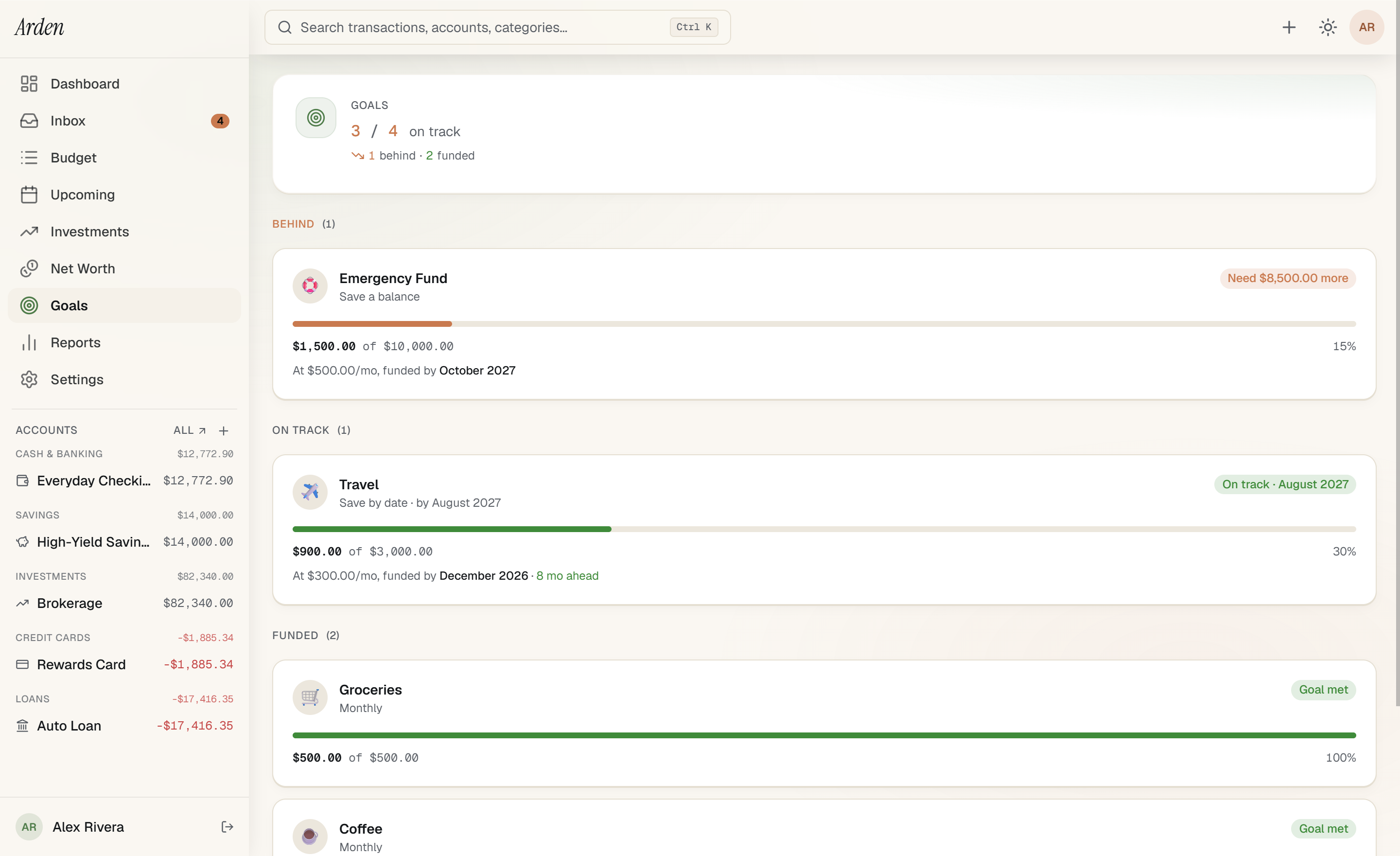This screenshot has width=1400, height=856.
Task: Click the Groceries goal title
Action: [x=370, y=690]
